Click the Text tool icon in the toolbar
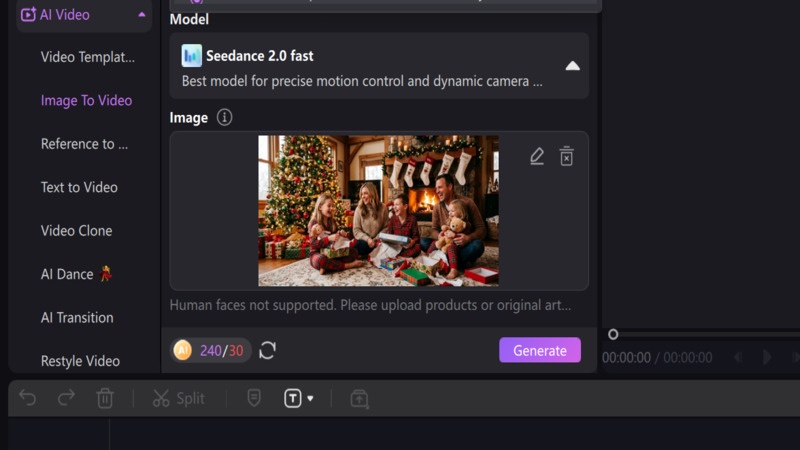 point(293,398)
